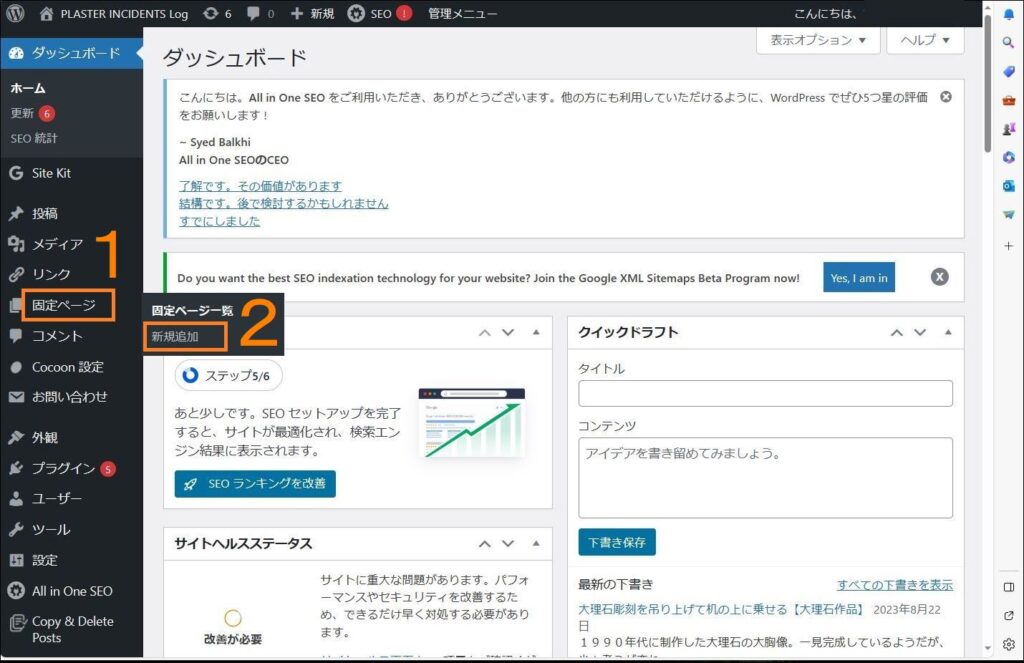1024x663 pixels.
Task: Open the comments bubble in admin bar
Action: click(260, 14)
